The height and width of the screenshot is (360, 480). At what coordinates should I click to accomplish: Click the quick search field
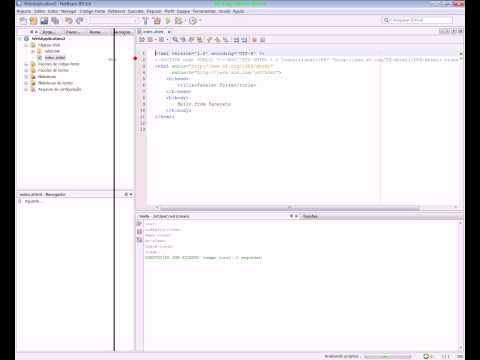tap(417, 20)
